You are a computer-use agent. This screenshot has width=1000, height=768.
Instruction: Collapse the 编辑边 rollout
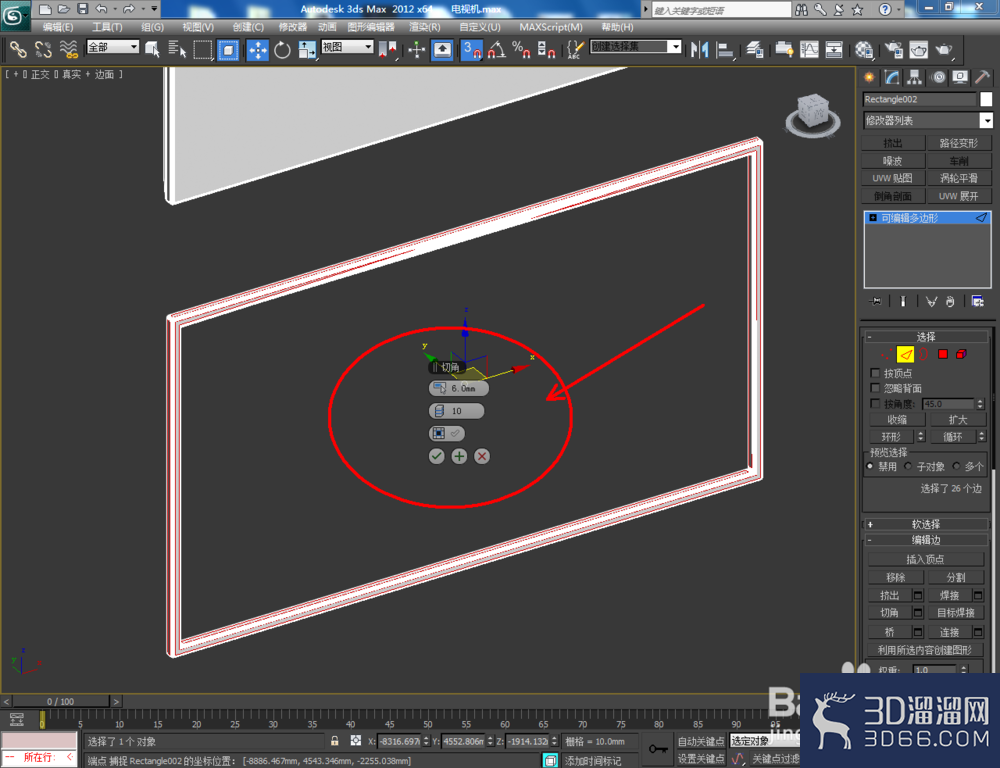926,540
